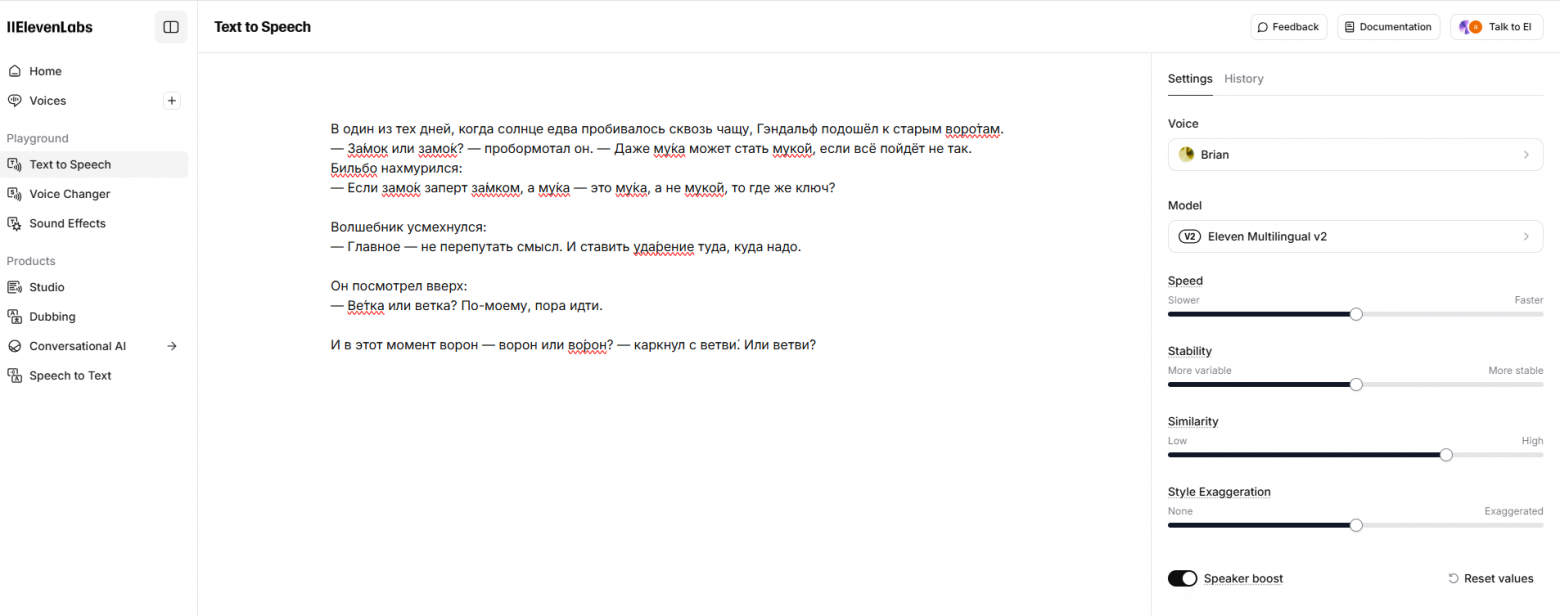The height and width of the screenshot is (616, 1560).
Task: Open Speech to Text under Products
Action: click(94, 376)
